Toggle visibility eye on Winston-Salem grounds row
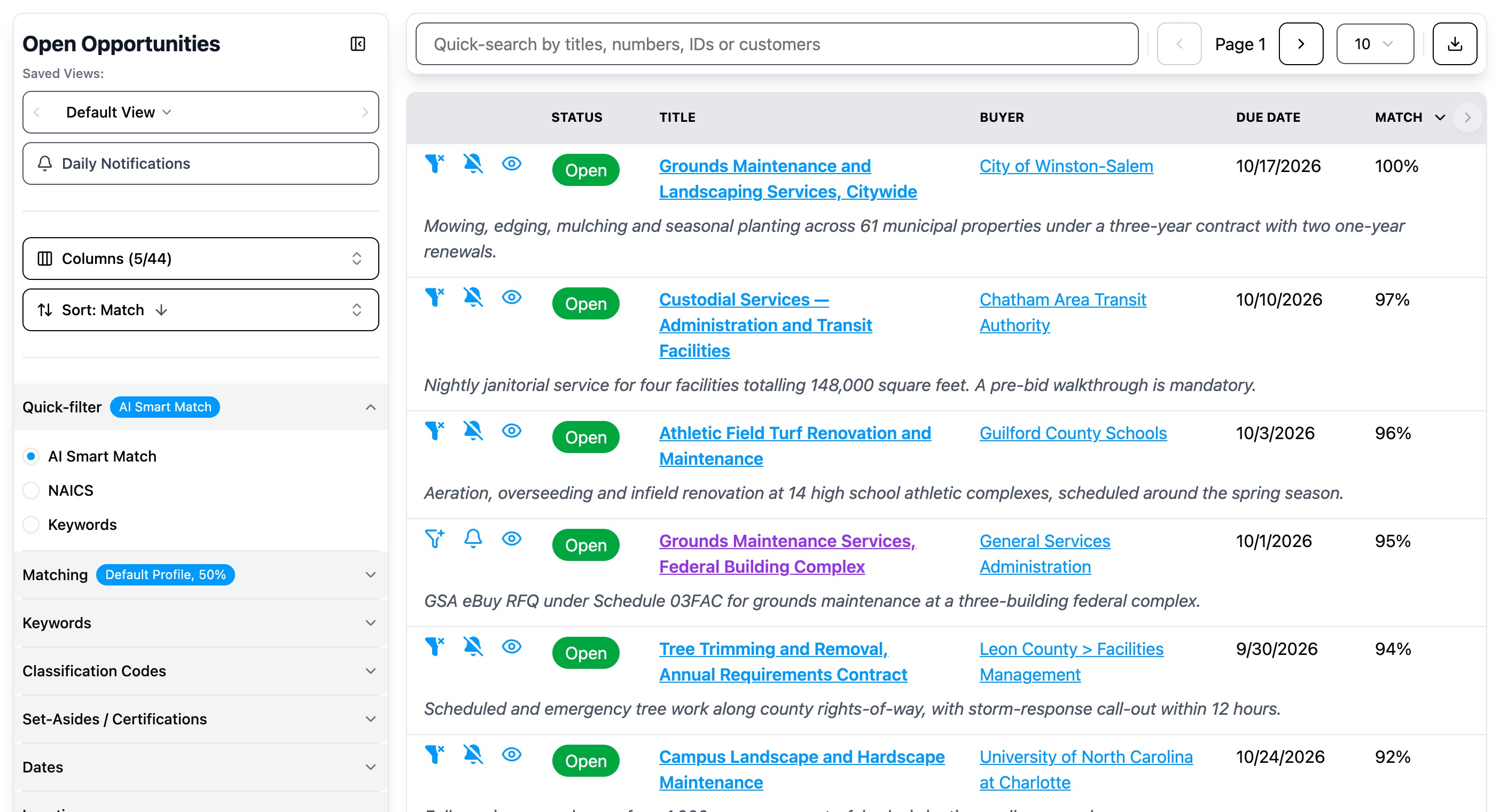This screenshot has height=812, width=1500. [511, 163]
